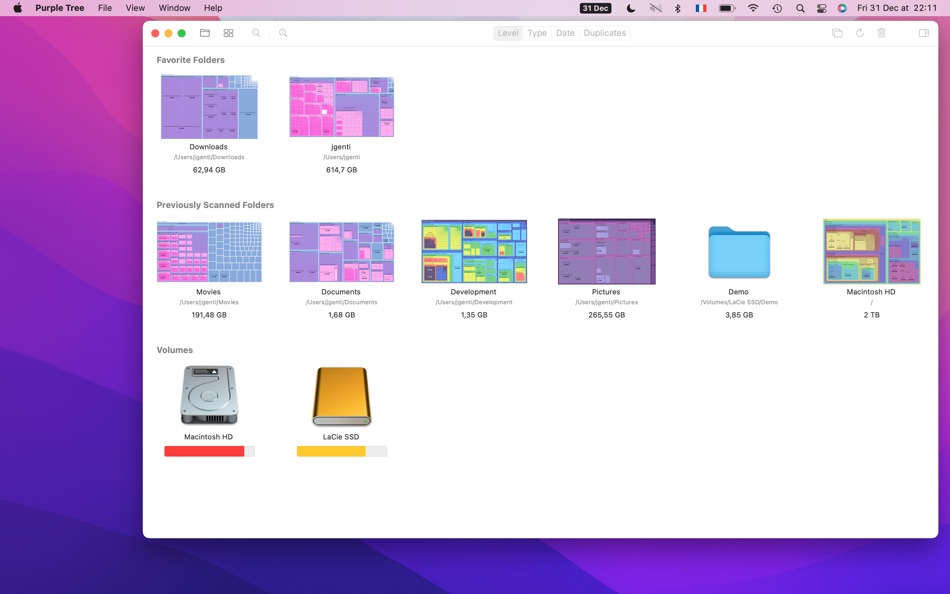Click the refresh scan icon
950x594 pixels.
point(860,33)
